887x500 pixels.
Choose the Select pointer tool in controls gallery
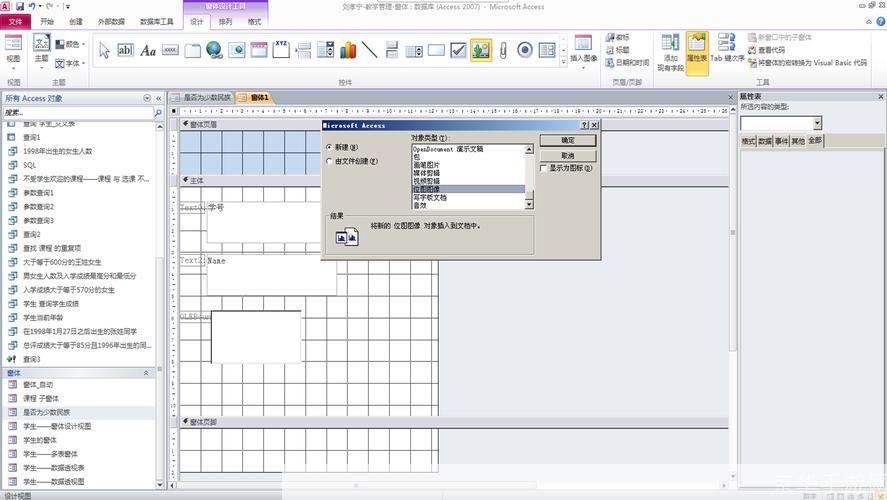(x=104, y=50)
